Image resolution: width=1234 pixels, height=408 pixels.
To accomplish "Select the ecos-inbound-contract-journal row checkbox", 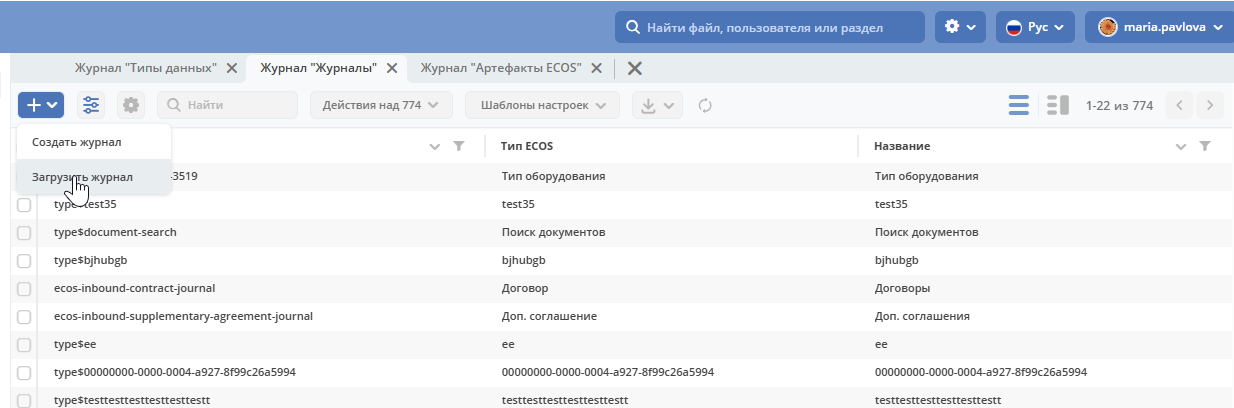I will coord(25,288).
